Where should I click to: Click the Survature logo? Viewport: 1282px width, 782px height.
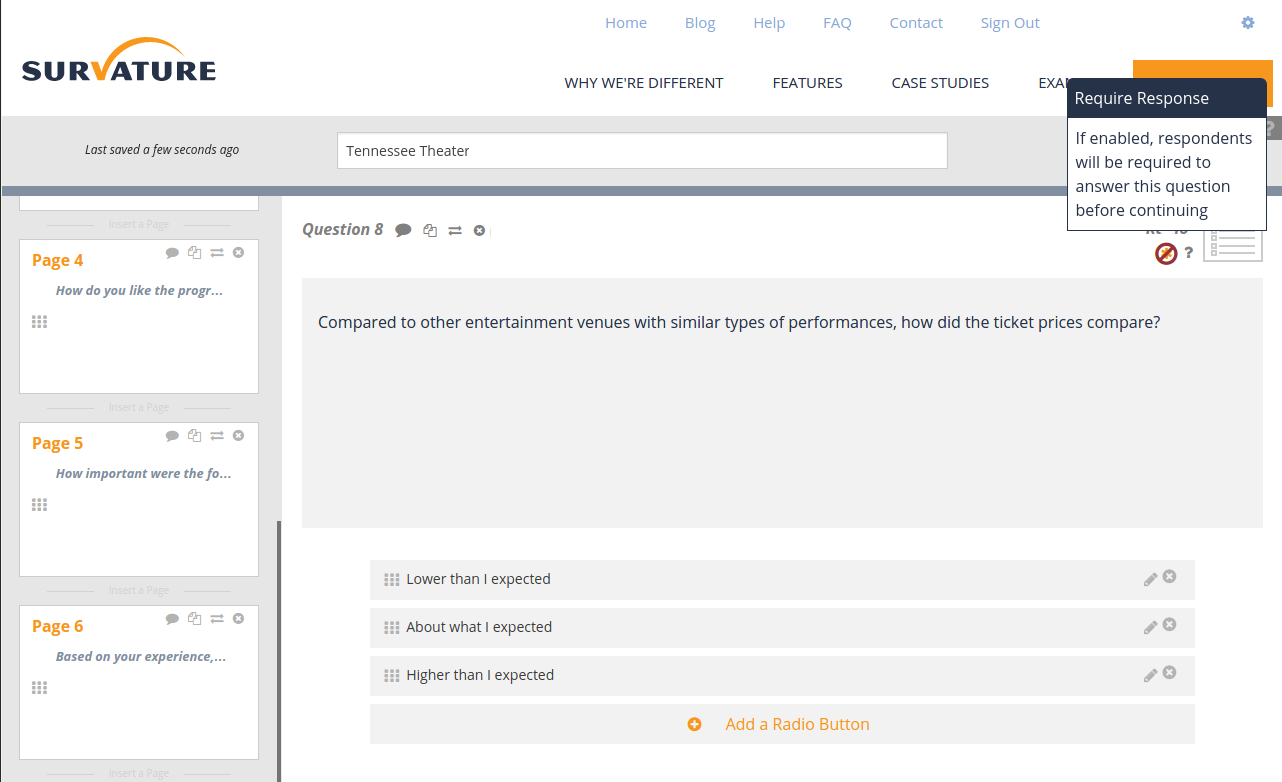click(119, 61)
